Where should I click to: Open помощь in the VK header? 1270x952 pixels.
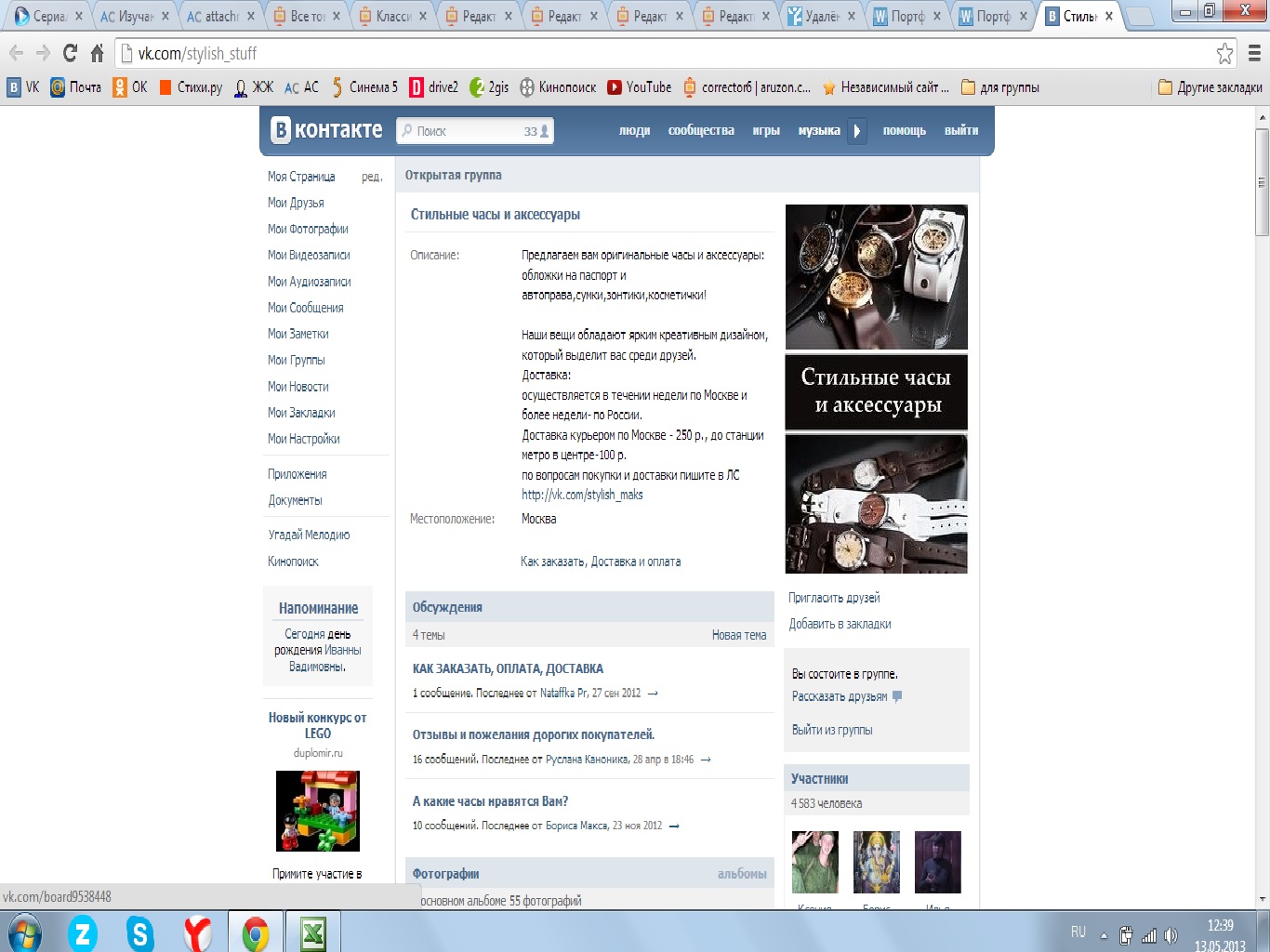tap(905, 131)
